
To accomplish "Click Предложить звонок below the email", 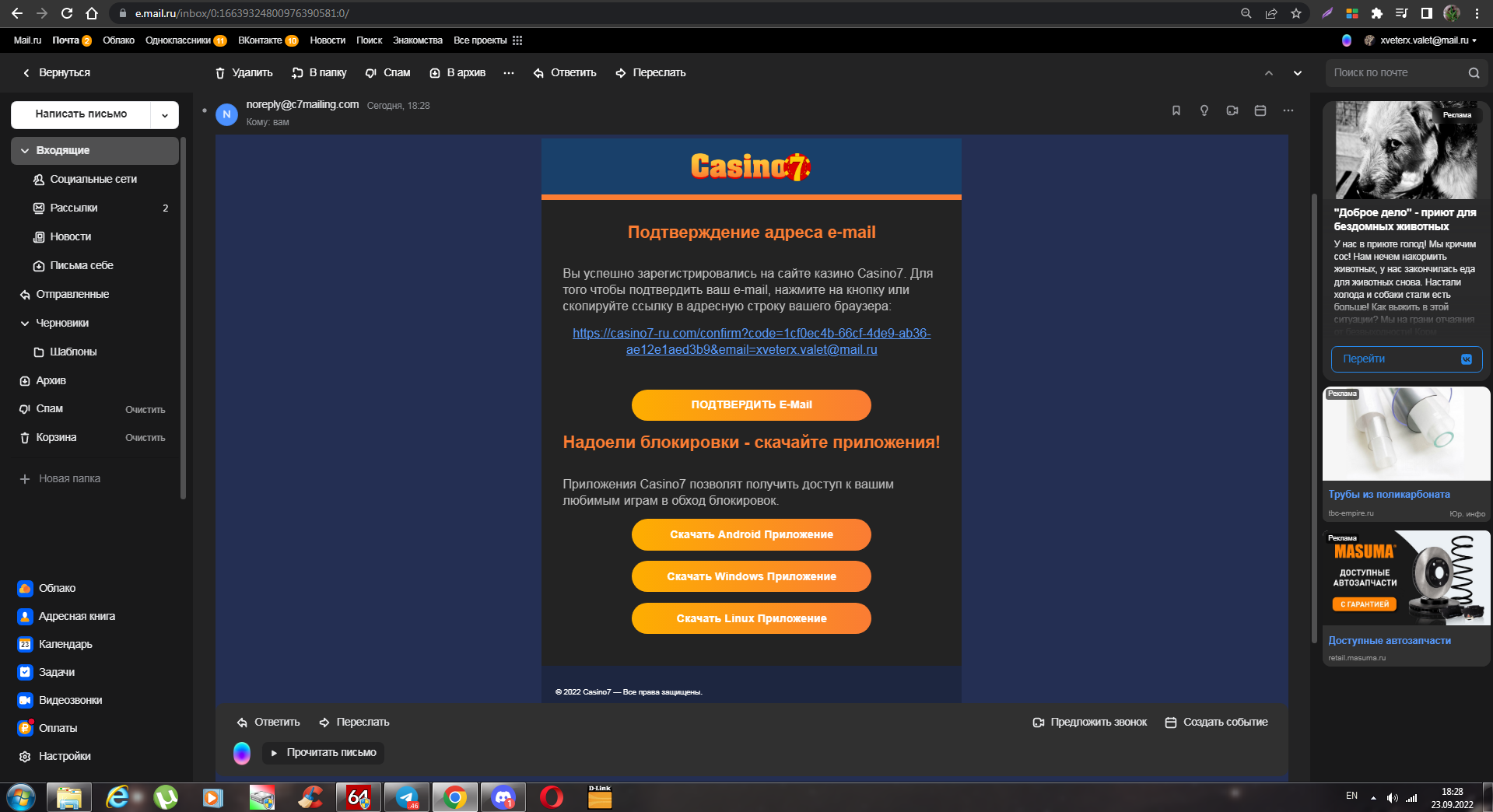I will (1089, 723).
